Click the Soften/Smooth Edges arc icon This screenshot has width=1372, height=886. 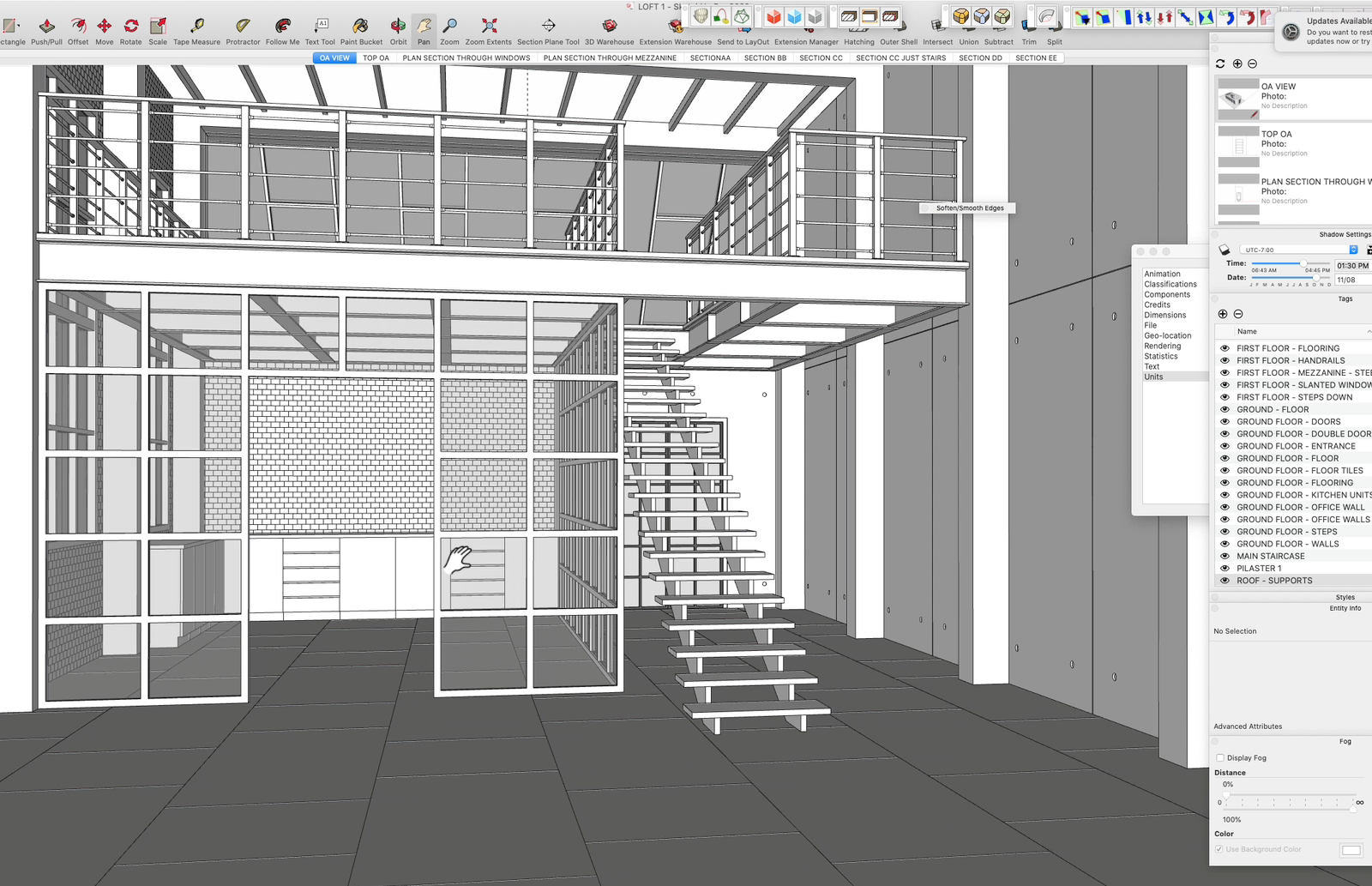(x=1047, y=16)
